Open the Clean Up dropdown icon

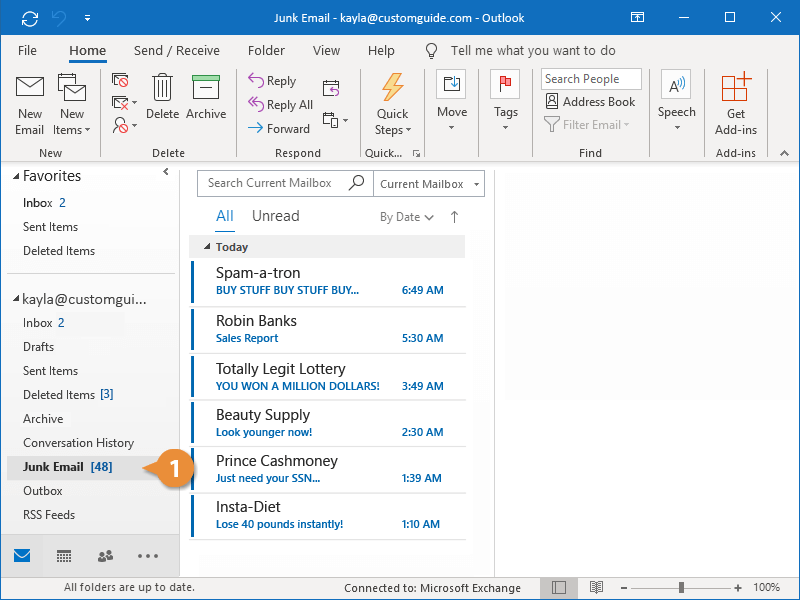[x=124, y=103]
